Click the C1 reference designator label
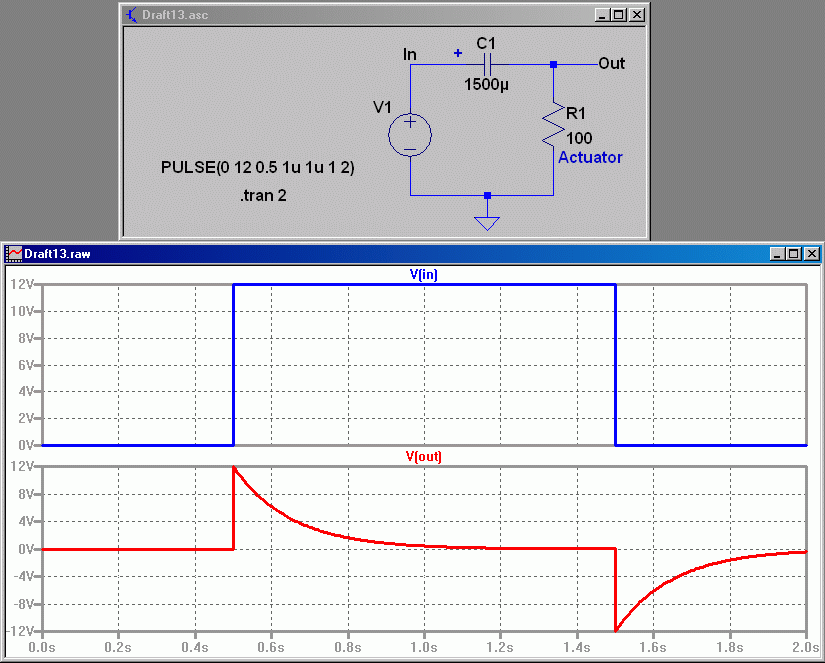This screenshot has width=825, height=663. click(x=486, y=43)
